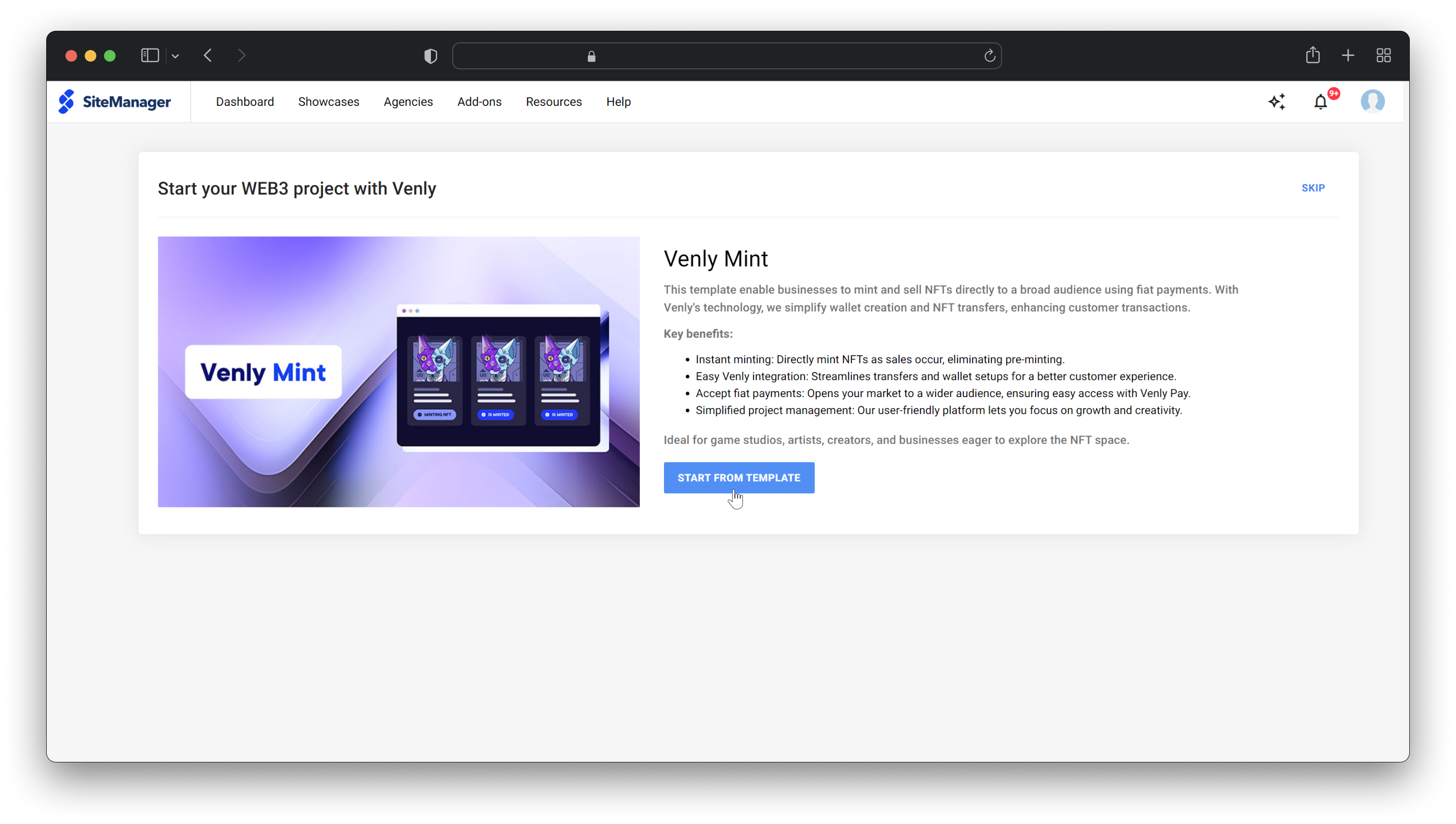Open the Add-ons menu item

pyautogui.click(x=479, y=102)
